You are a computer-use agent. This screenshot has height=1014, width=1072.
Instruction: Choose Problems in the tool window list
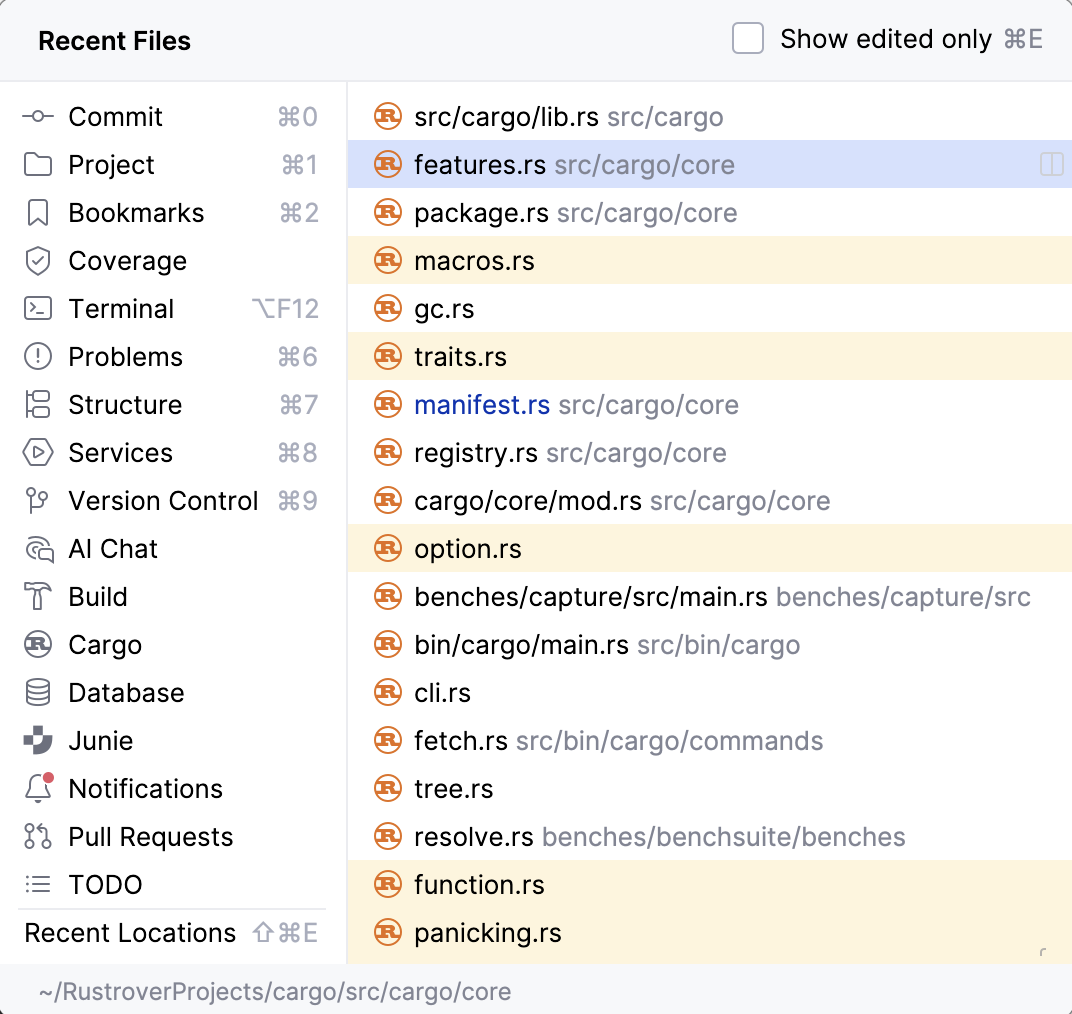click(125, 357)
